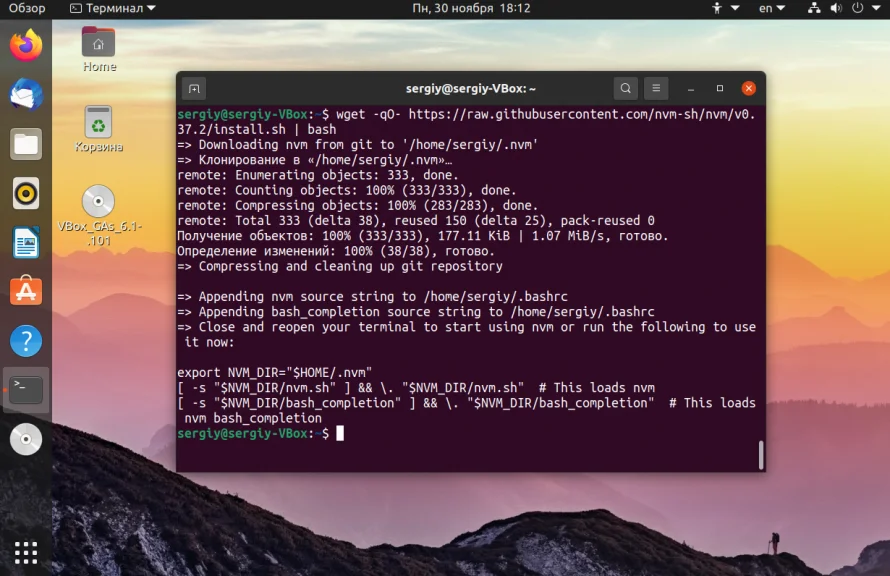Click the terminal prompt cursor line
Viewport: 890px width, 576px height.
coord(261,434)
